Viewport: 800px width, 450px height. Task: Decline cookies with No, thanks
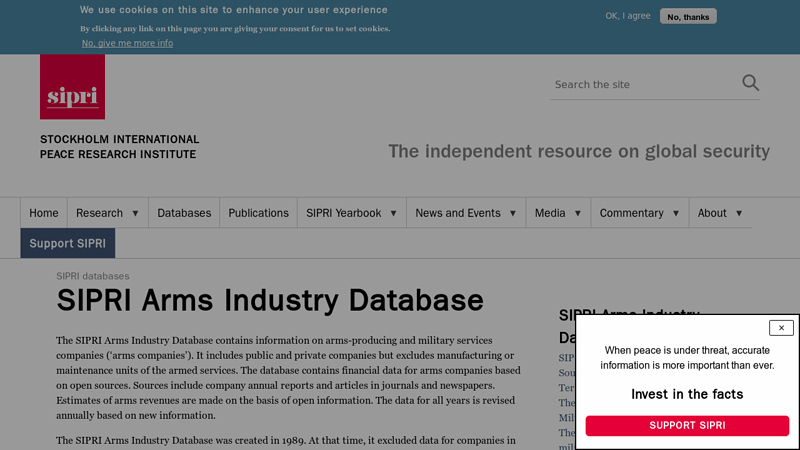(688, 16)
